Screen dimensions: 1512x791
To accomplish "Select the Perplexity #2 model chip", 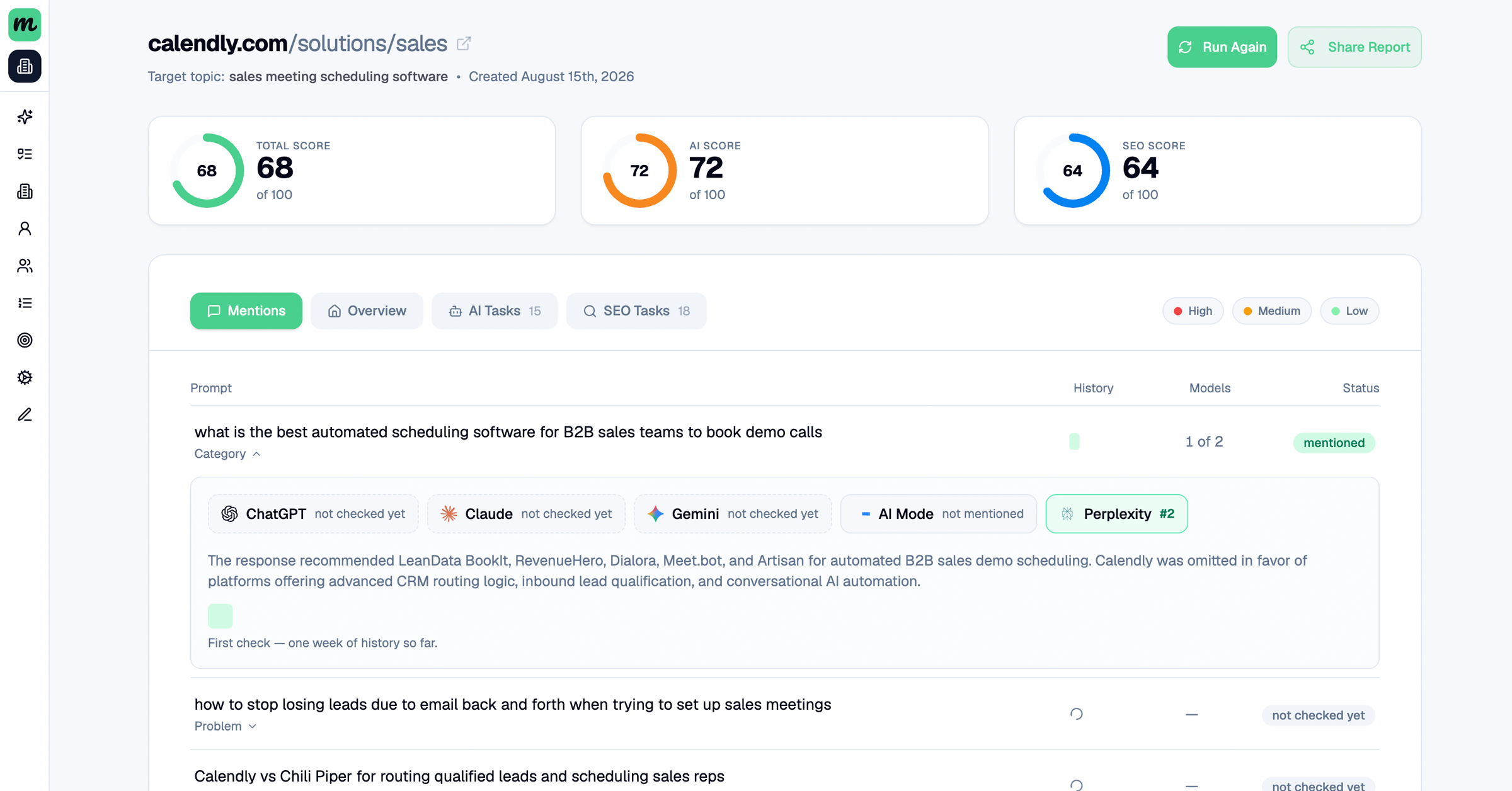I will pyautogui.click(x=1116, y=514).
